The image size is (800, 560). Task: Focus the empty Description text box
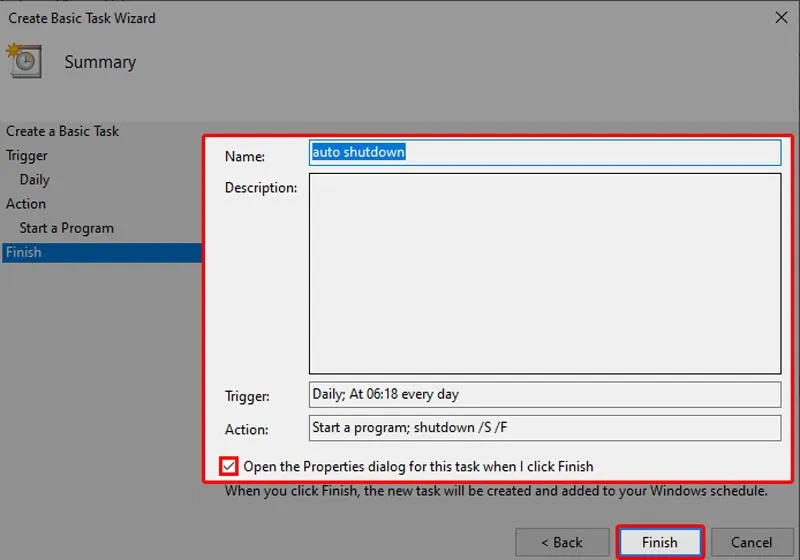pos(544,273)
